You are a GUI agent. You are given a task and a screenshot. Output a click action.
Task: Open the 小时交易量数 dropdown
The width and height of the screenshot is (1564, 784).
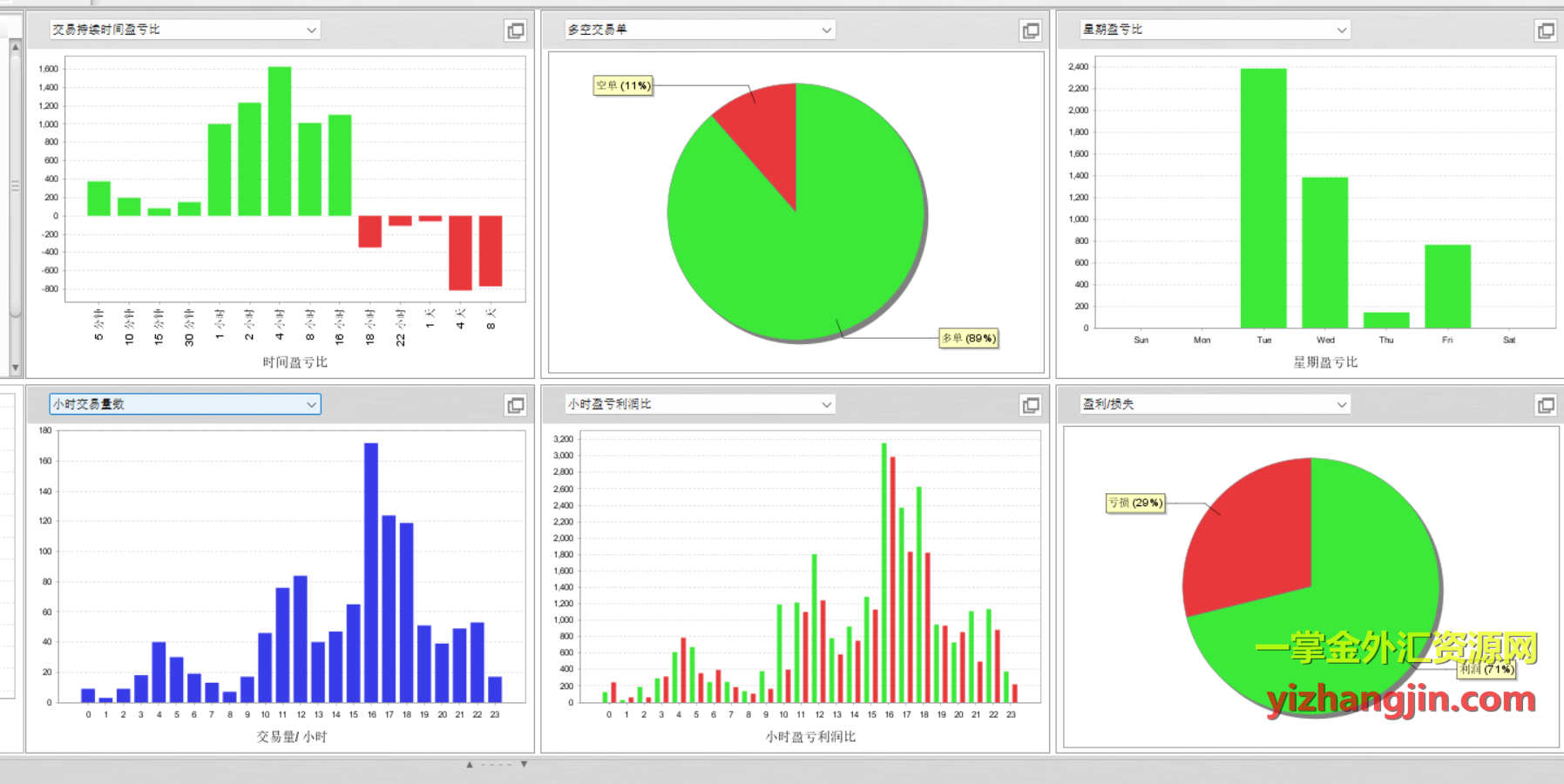pyautogui.click(x=311, y=404)
